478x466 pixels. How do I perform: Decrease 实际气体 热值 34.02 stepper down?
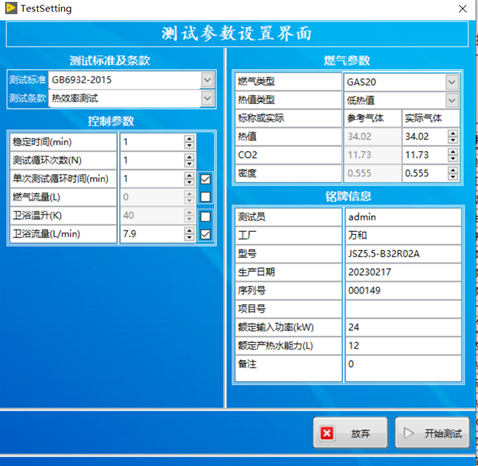pyautogui.click(x=453, y=140)
